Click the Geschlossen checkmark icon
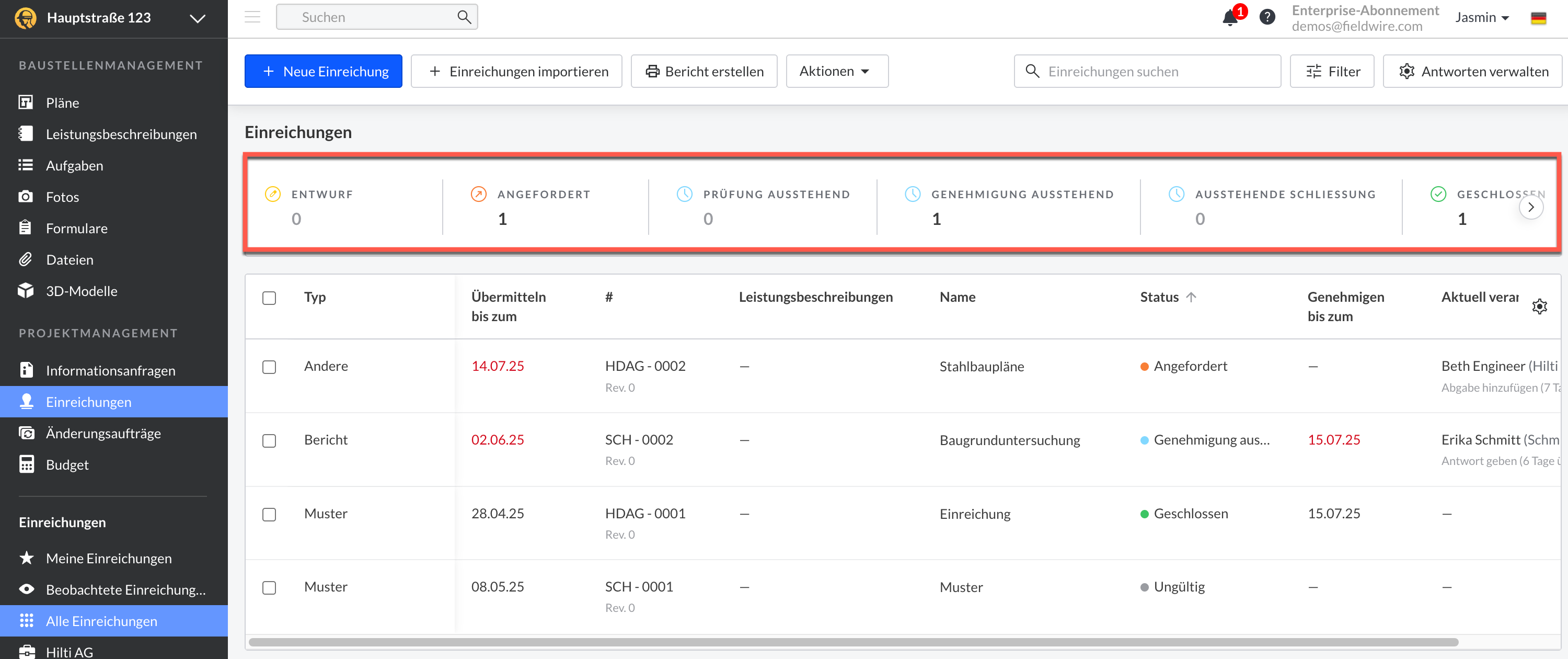The width and height of the screenshot is (1568, 659). 1438,194
